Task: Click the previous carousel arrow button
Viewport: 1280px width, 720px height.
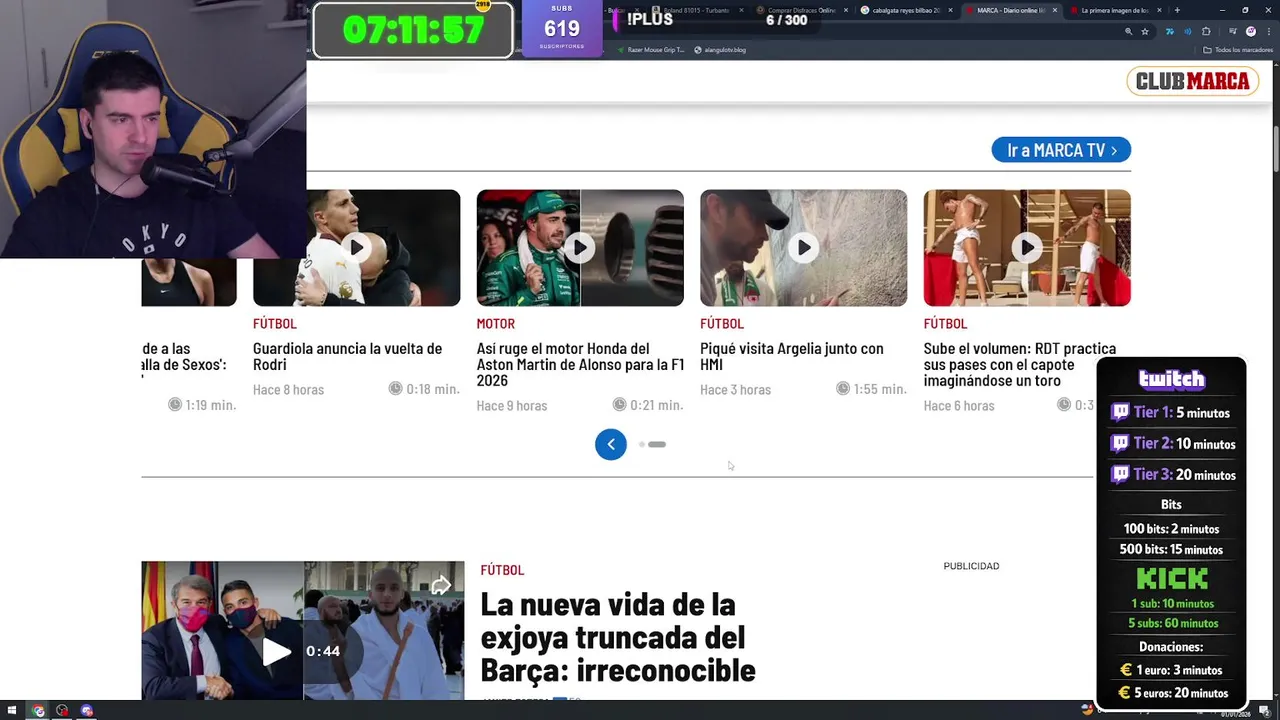Action: [611, 444]
